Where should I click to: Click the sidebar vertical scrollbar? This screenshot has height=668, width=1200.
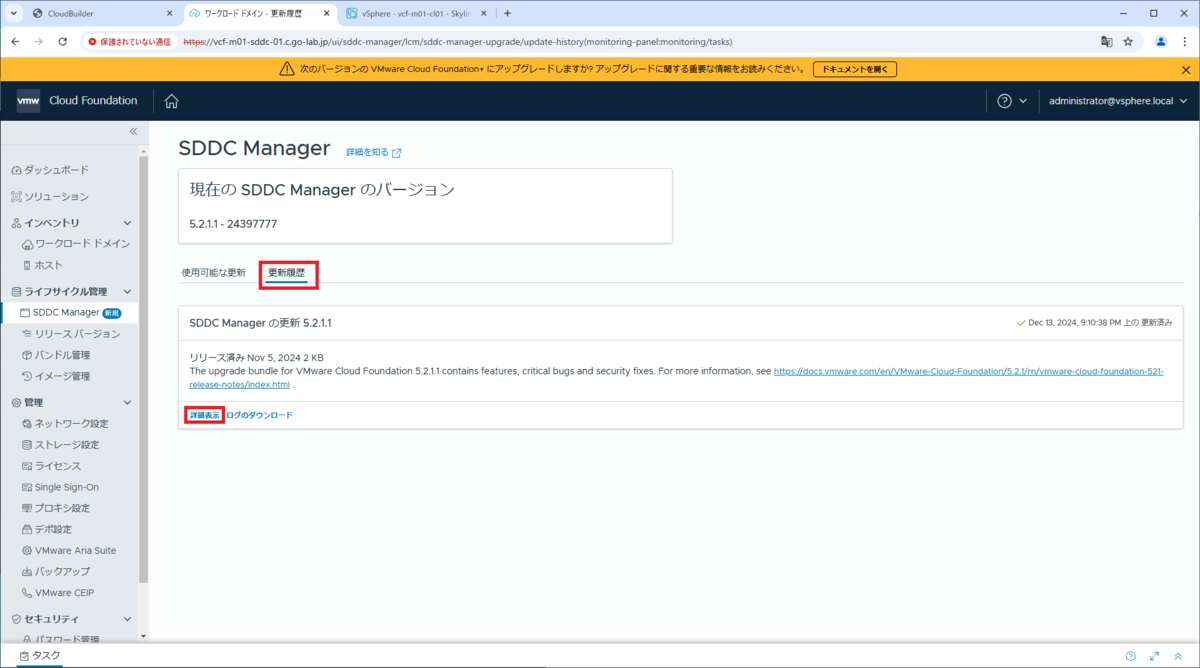(x=143, y=370)
